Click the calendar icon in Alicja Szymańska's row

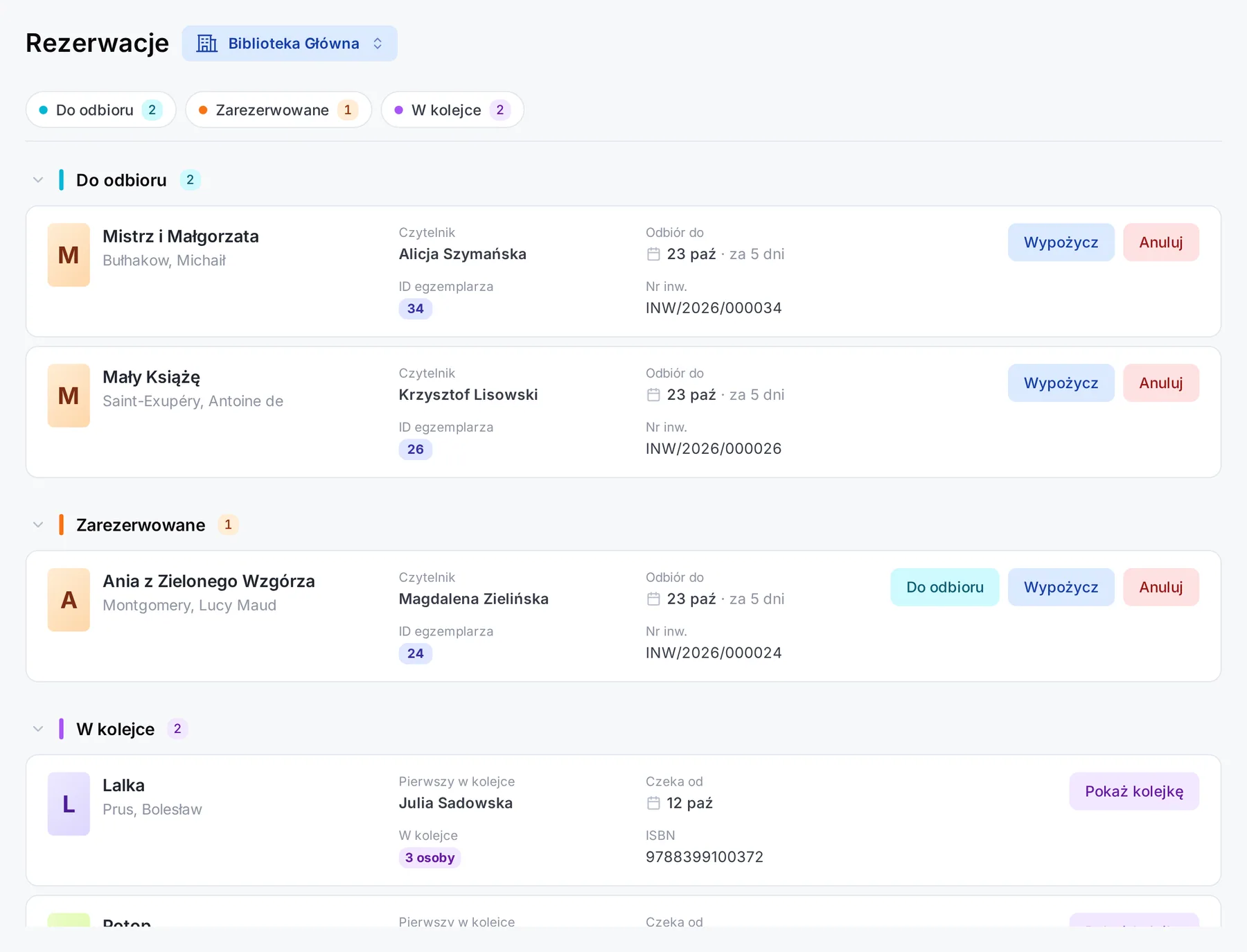point(653,254)
